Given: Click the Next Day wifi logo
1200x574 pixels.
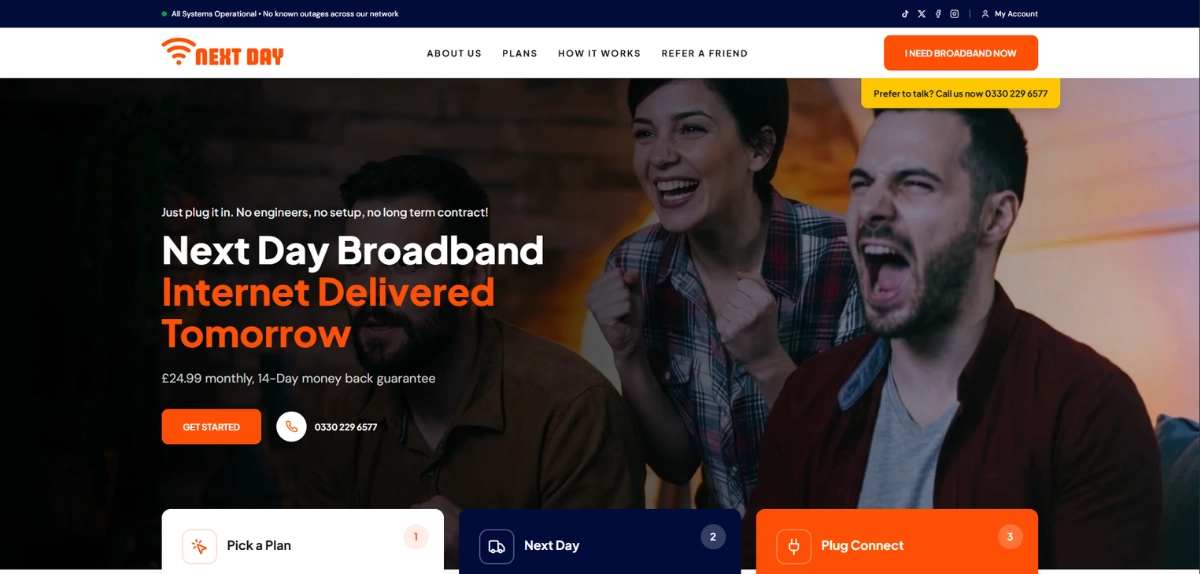Looking at the screenshot, I should tap(223, 52).
